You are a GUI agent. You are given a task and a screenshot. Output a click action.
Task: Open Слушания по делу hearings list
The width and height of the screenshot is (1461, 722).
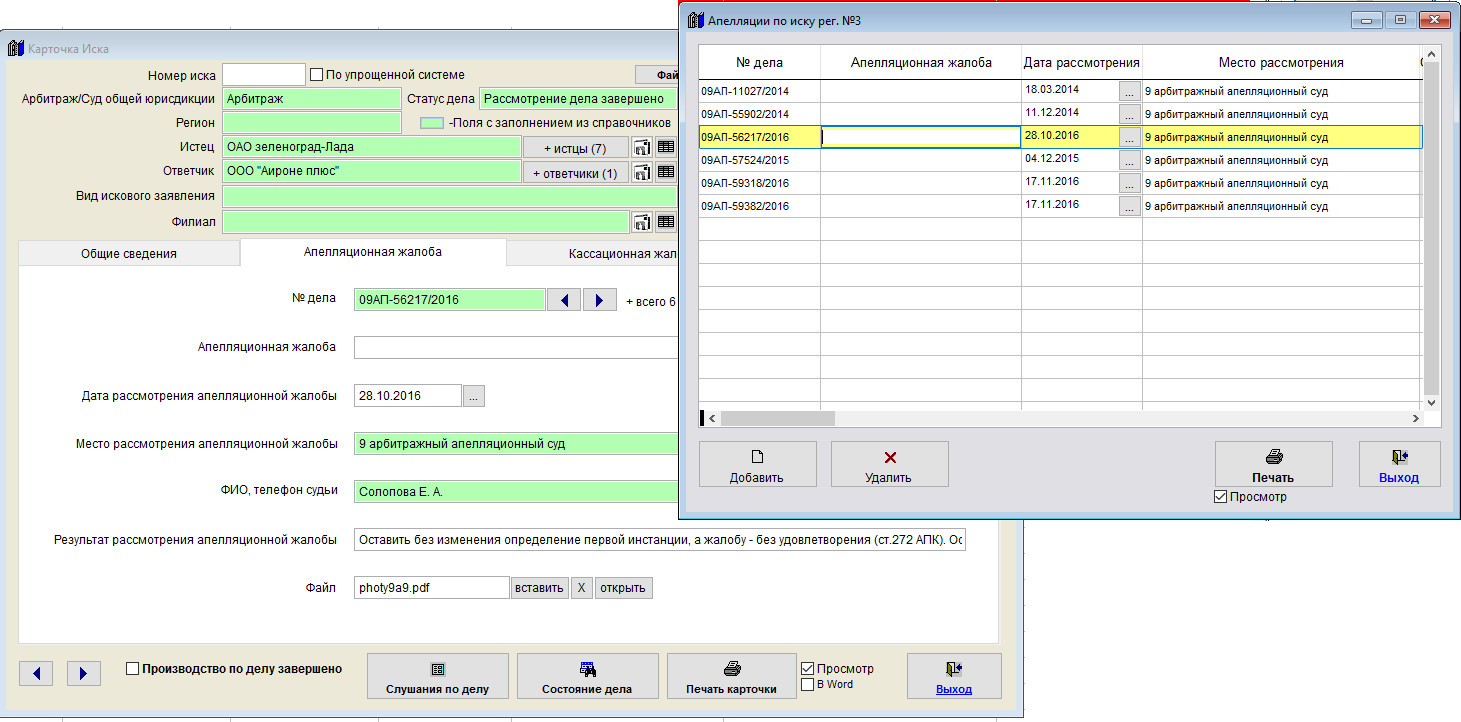click(438, 677)
